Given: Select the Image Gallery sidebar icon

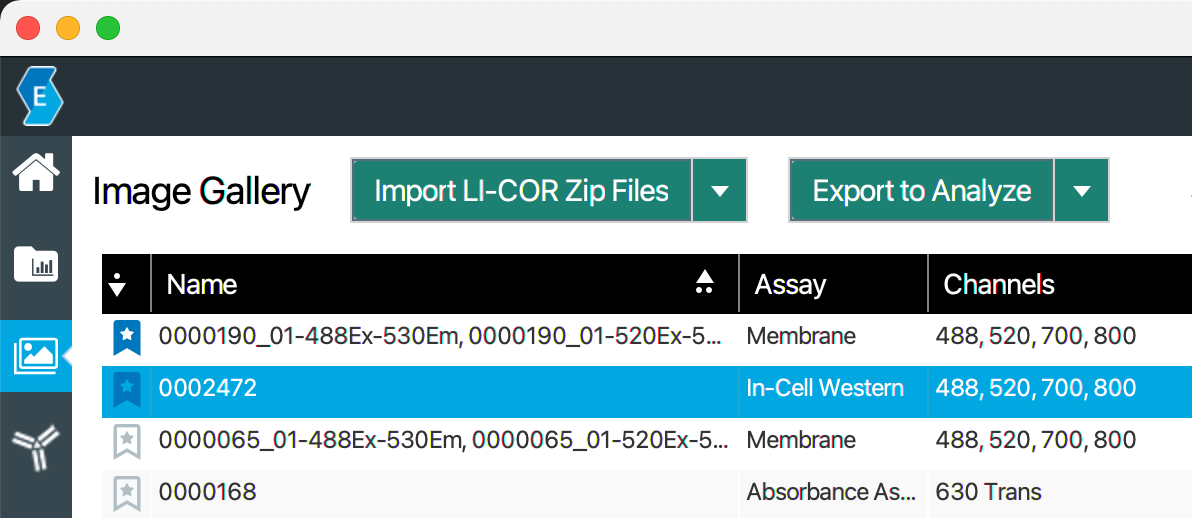Looking at the screenshot, I should 36,355.
